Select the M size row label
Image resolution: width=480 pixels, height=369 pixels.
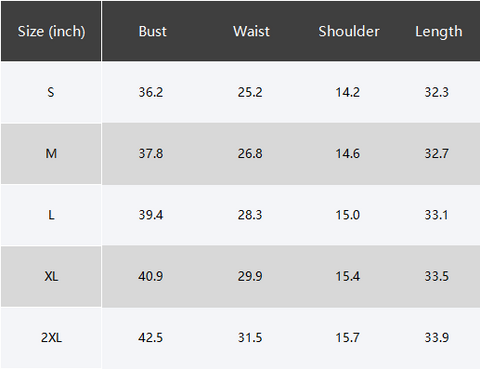point(51,154)
